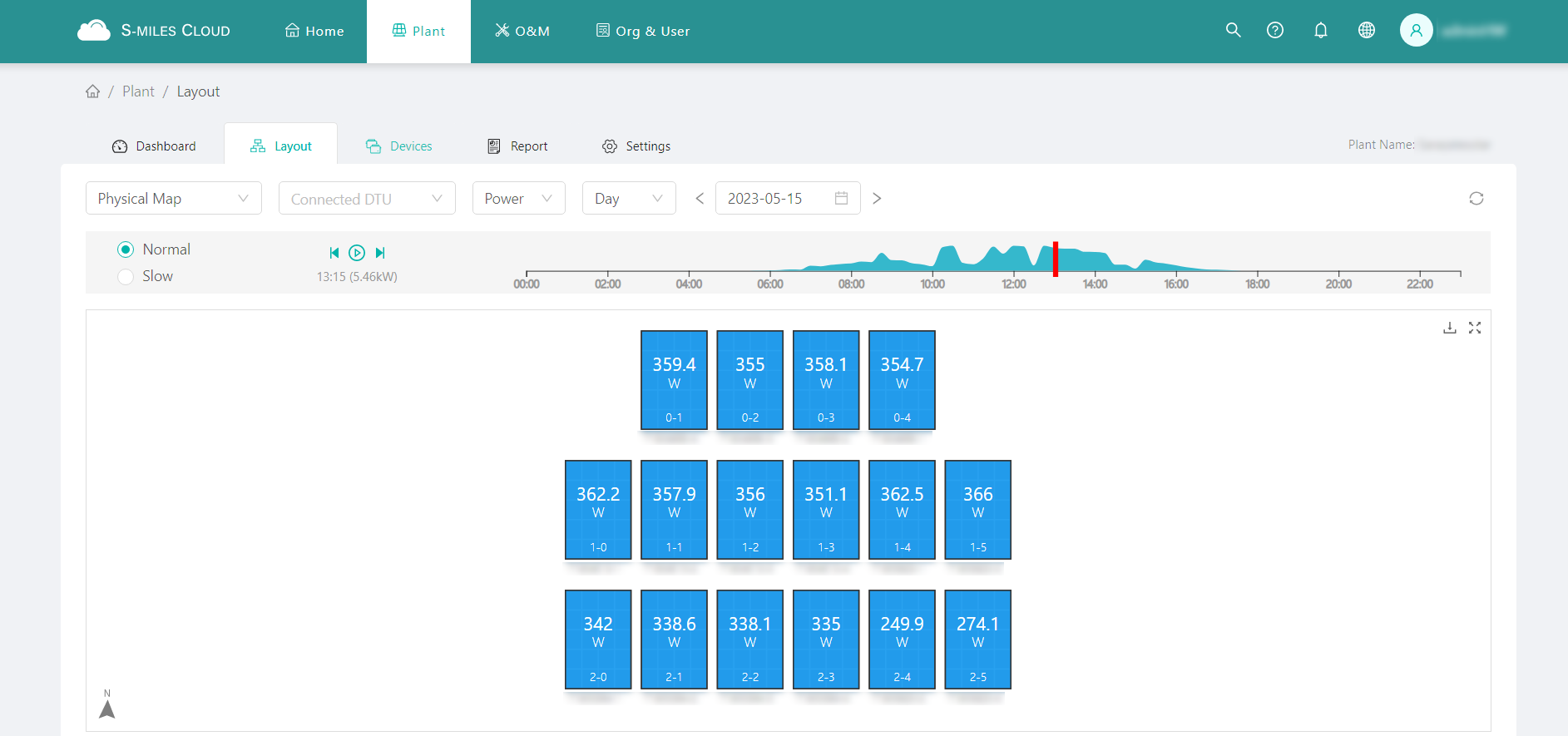Expand the layout map to fullscreen

click(1475, 328)
